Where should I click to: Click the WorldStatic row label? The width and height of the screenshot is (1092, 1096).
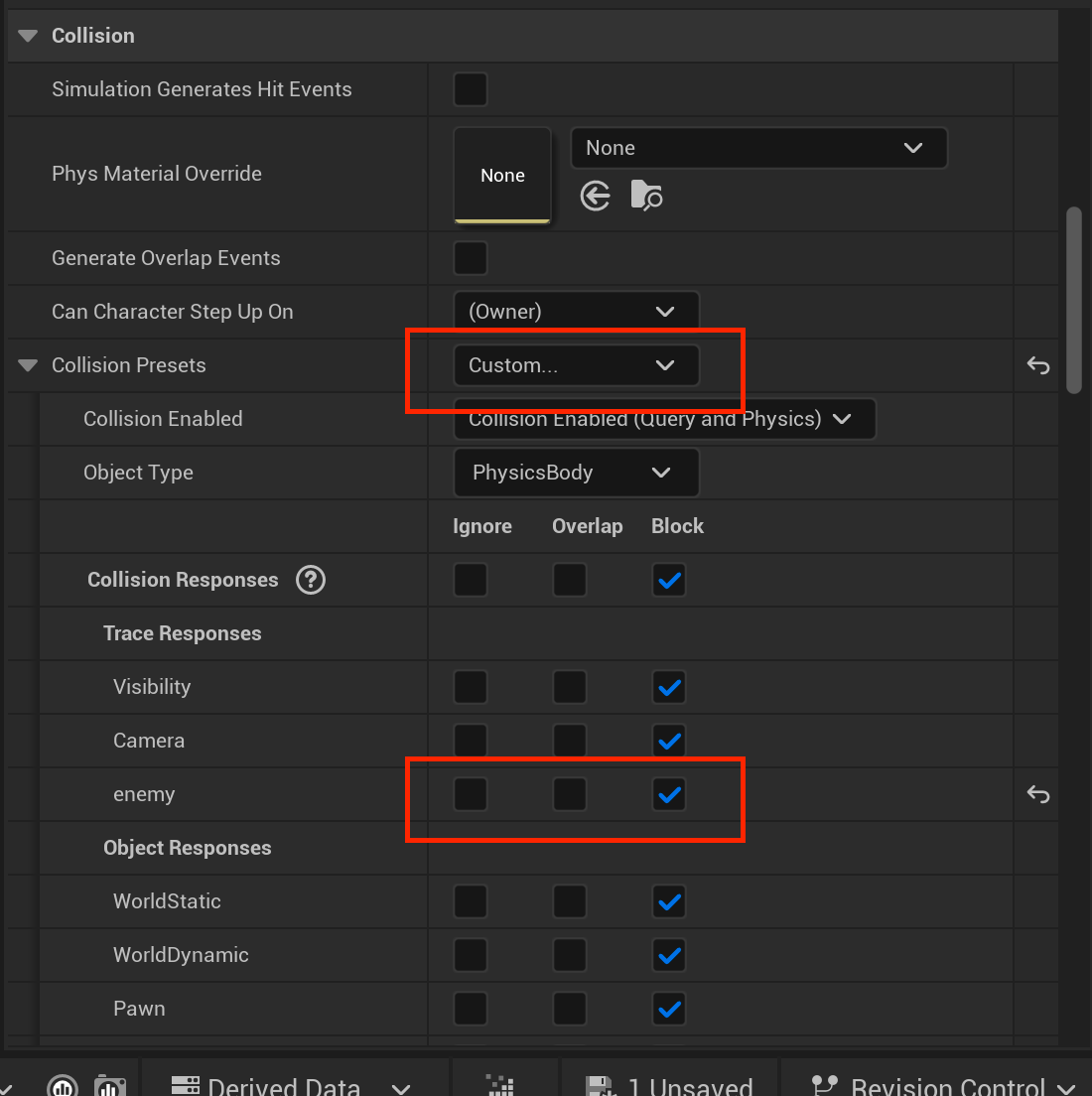click(167, 901)
